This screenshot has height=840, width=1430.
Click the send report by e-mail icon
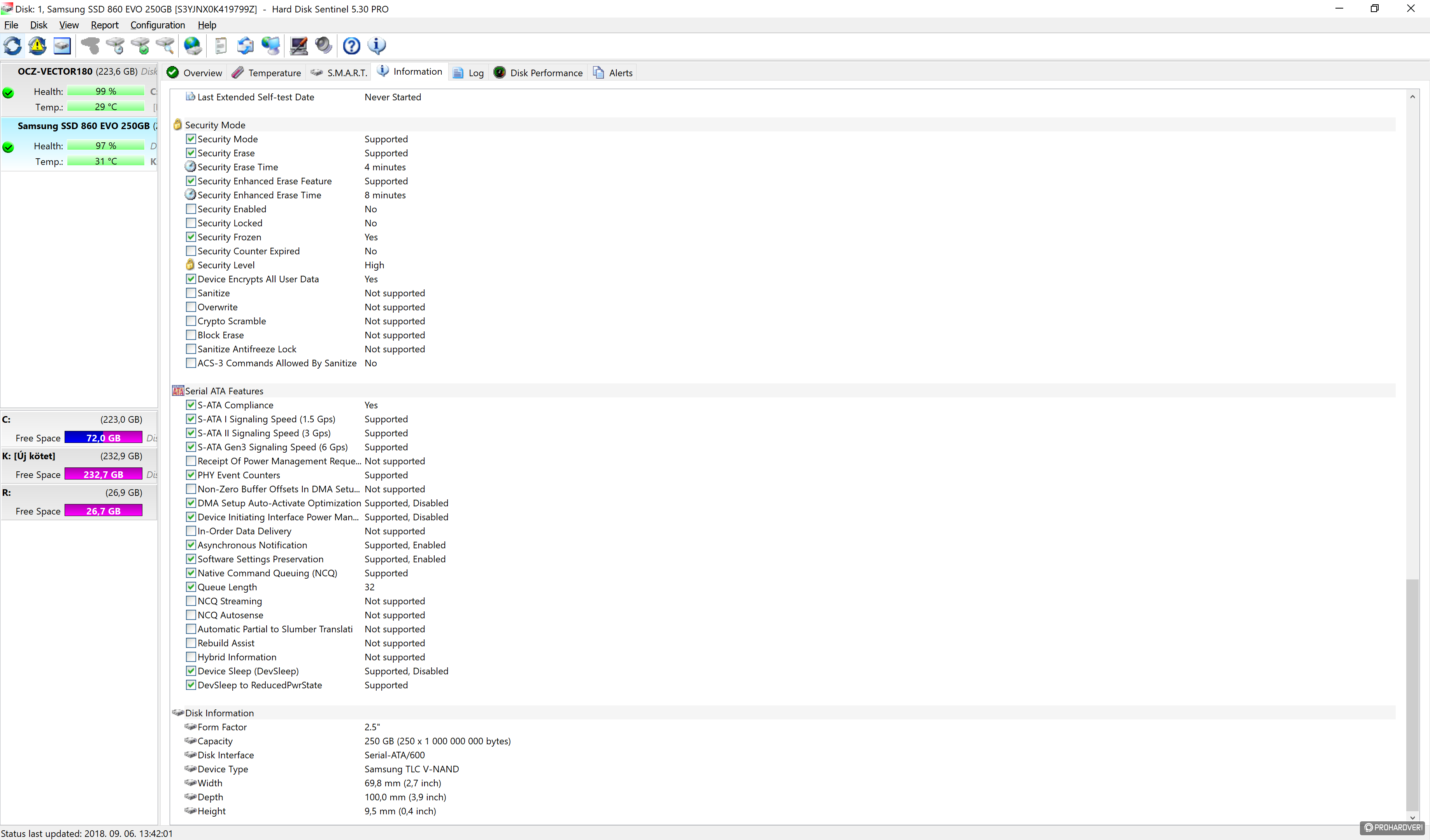(x=245, y=45)
